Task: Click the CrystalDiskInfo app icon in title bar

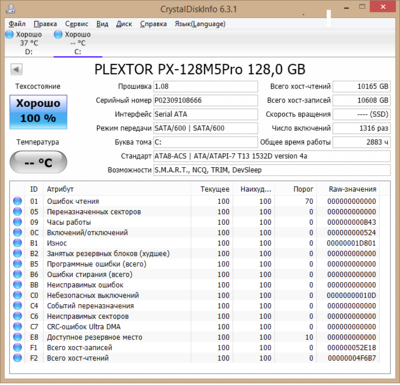Action: pyautogui.click(x=10, y=8)
